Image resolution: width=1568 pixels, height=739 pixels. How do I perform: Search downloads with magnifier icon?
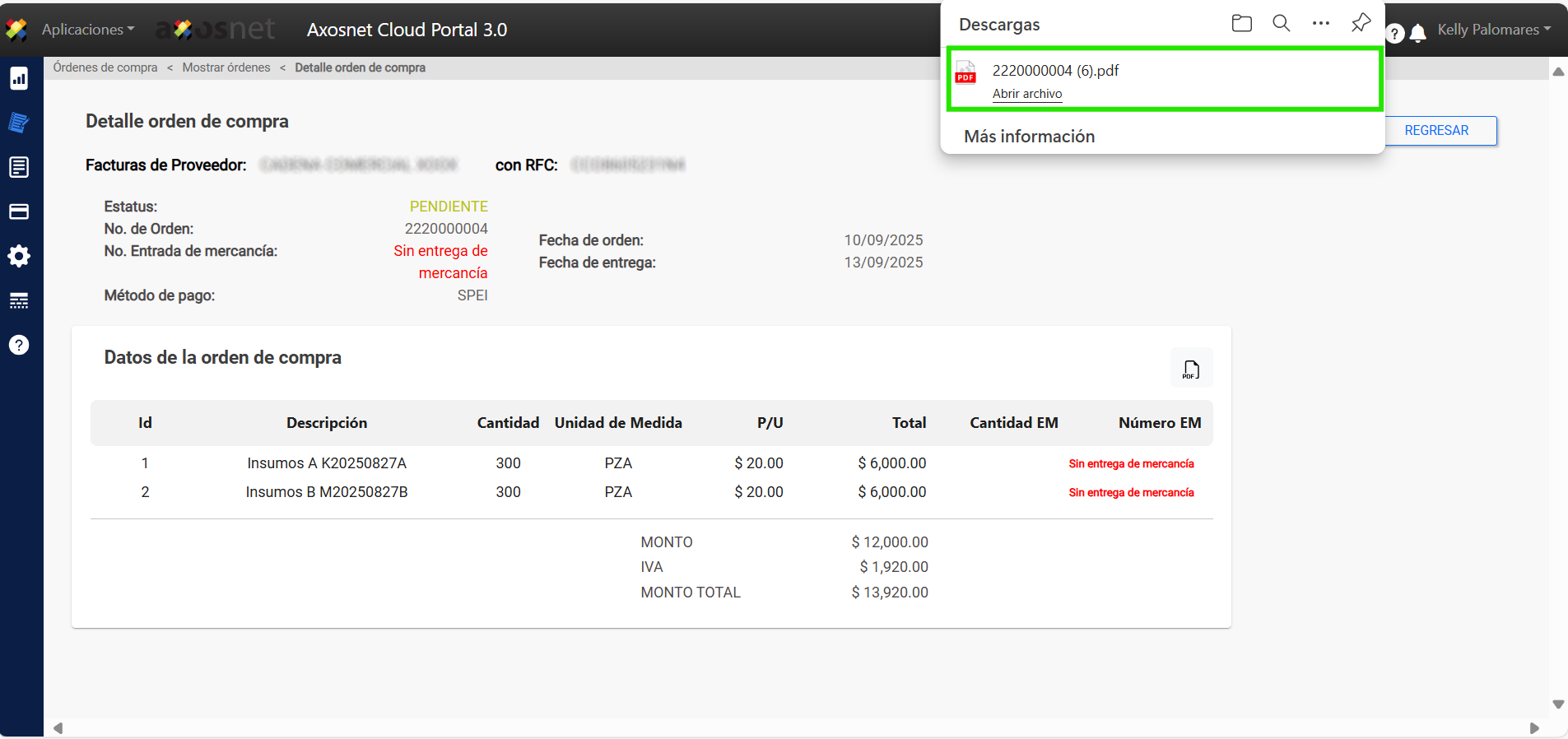point(1281,24)
